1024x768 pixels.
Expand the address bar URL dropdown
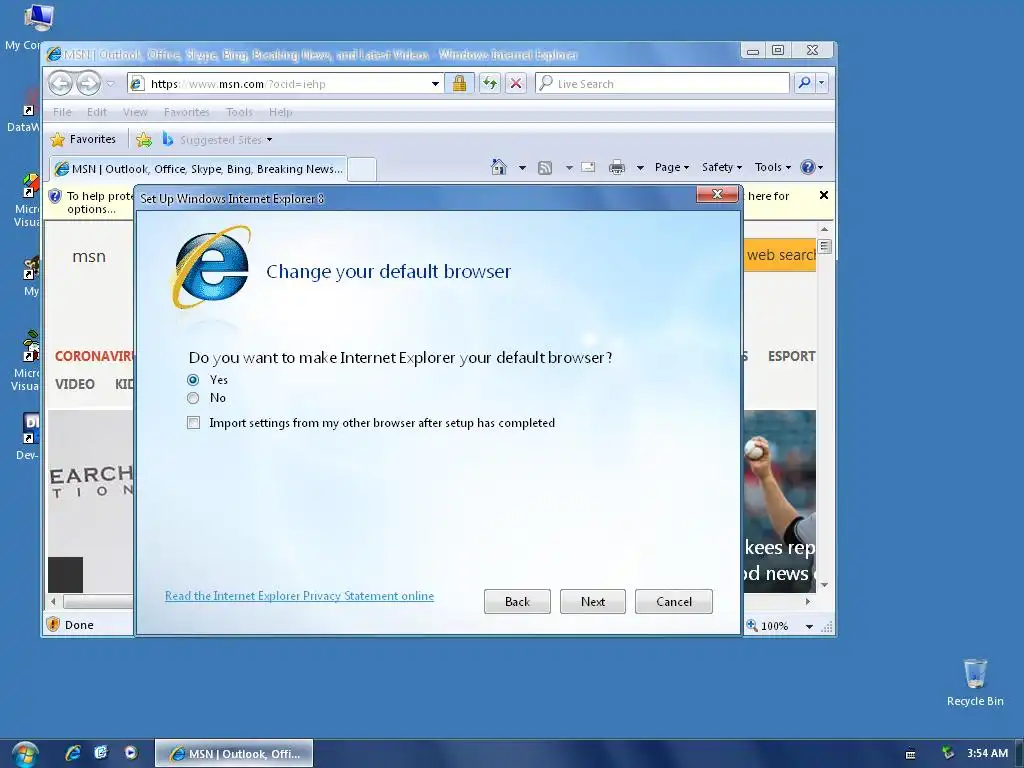(435, 84)
